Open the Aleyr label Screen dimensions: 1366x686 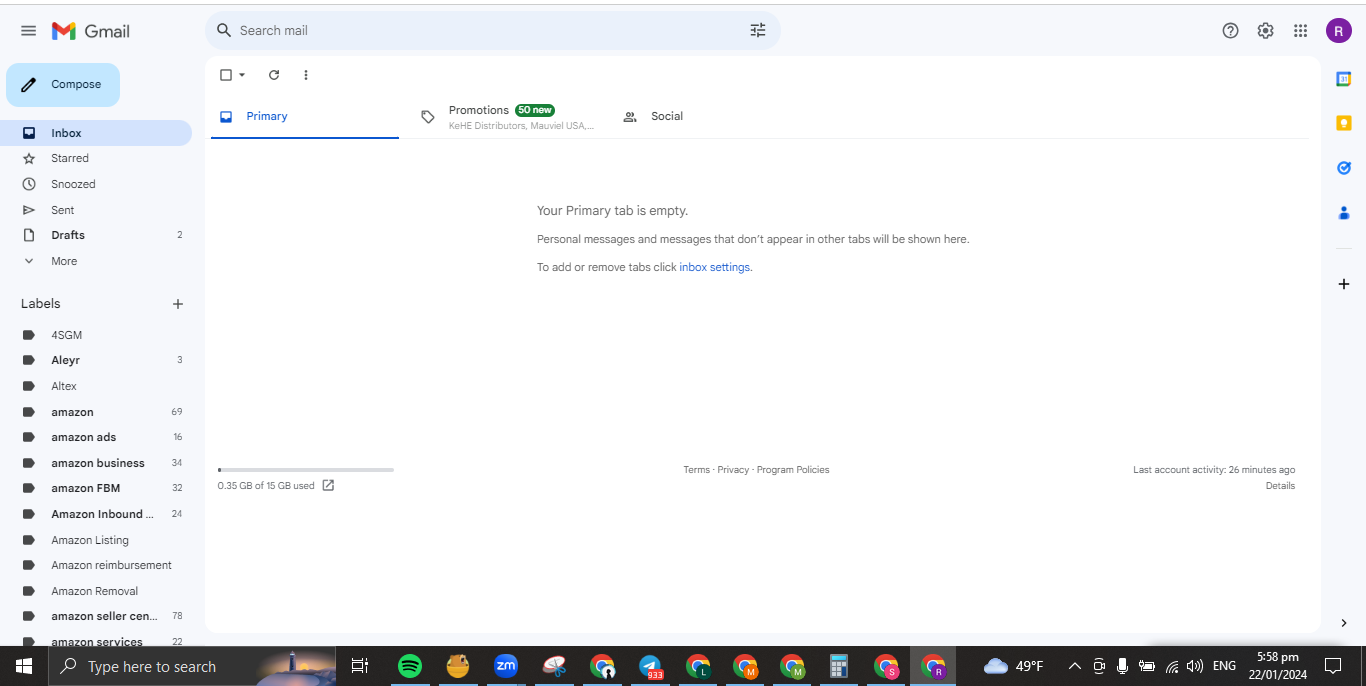96,360
